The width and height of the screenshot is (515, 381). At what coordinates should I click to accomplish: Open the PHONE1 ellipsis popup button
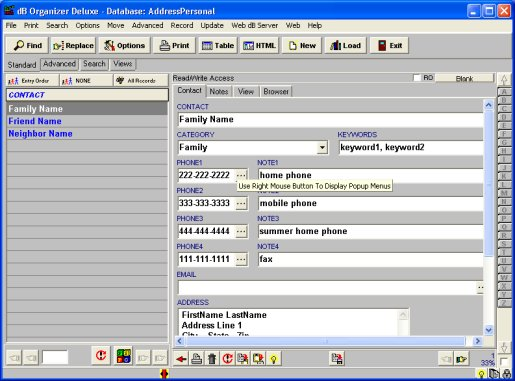click(x=241, y=175)
